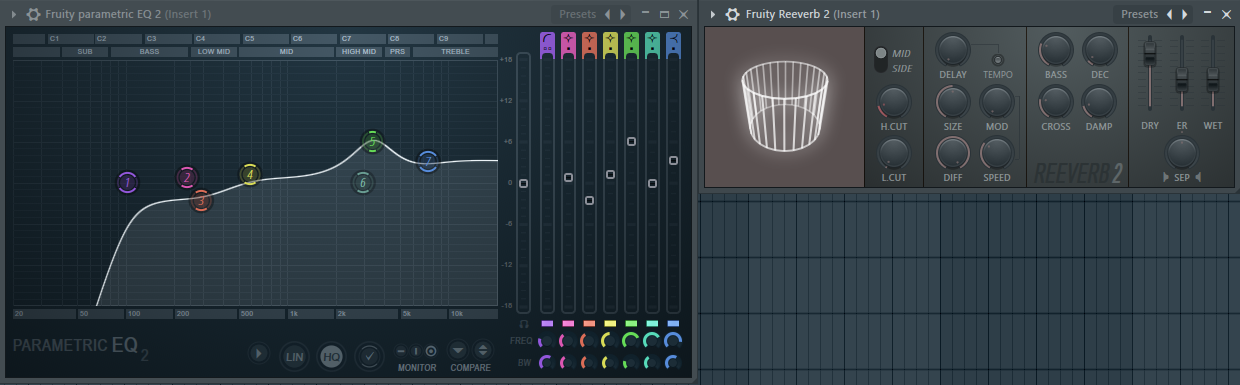Select EQ band 4 yellow node
Image resolution: width=1240 pixels, height=385 pixels.
point(250,174)
